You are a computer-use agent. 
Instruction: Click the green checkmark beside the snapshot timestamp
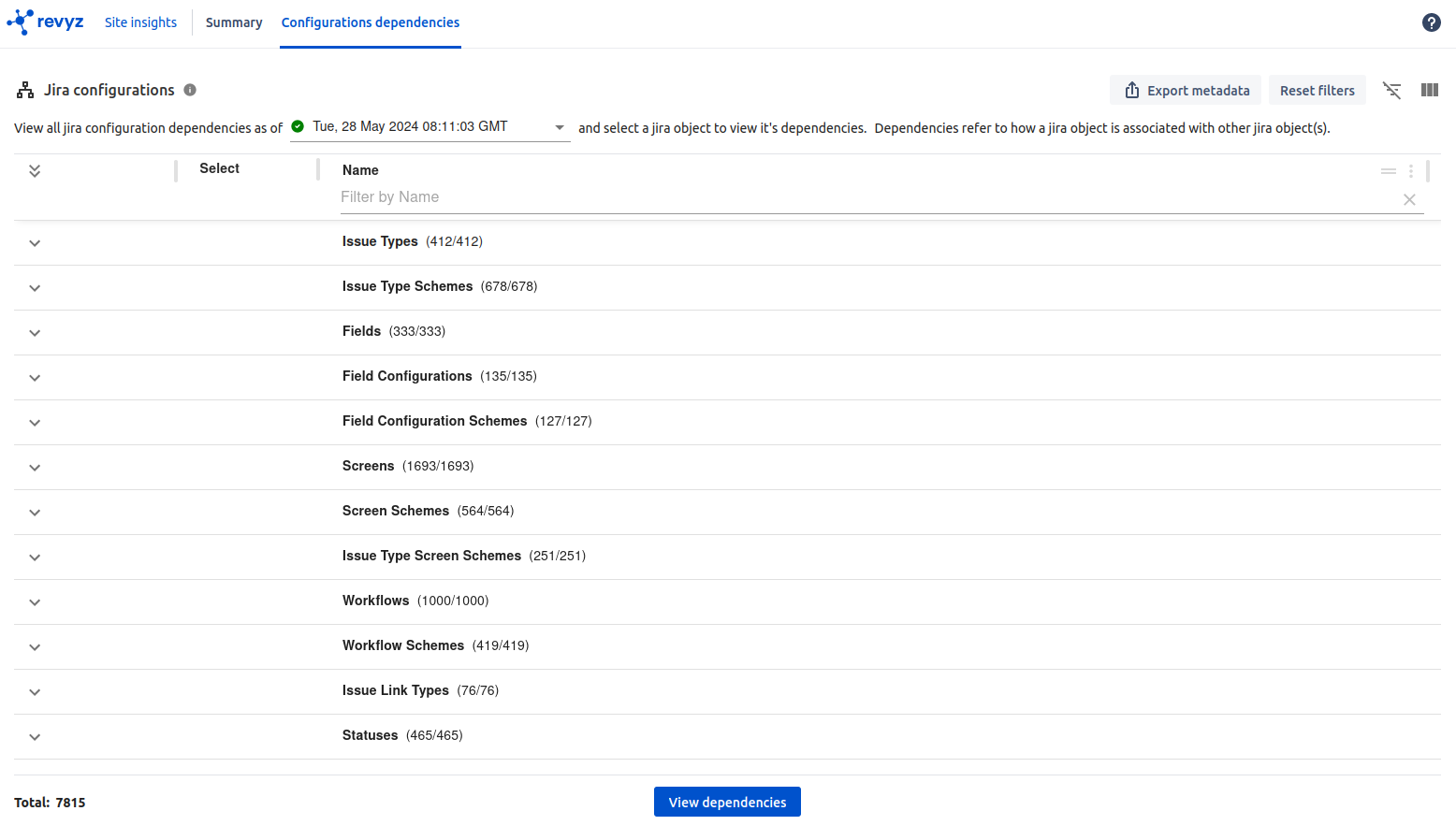click(298, 125)
